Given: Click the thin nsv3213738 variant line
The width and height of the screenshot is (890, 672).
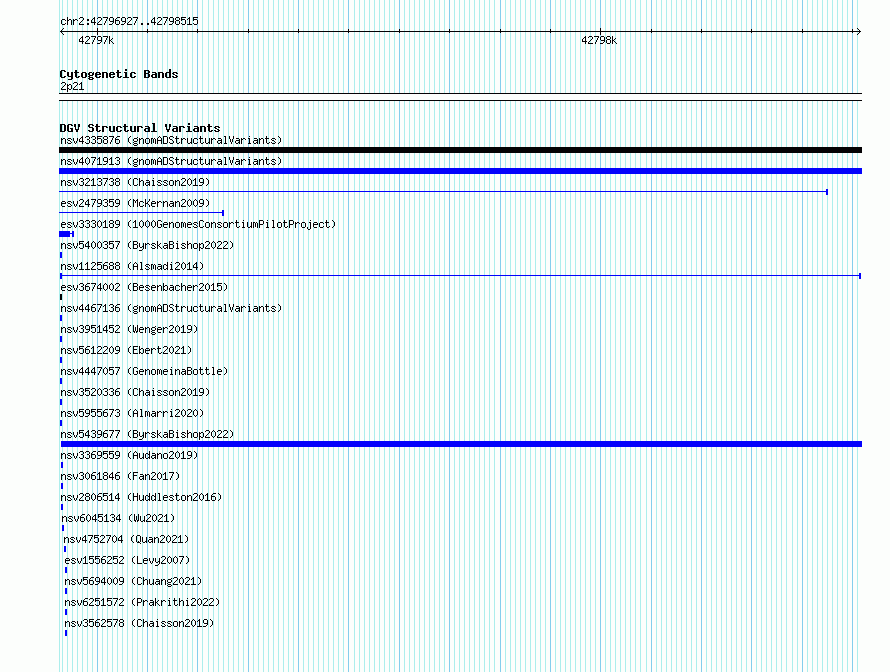Looking at the screenshot, I should click(443, 192).
